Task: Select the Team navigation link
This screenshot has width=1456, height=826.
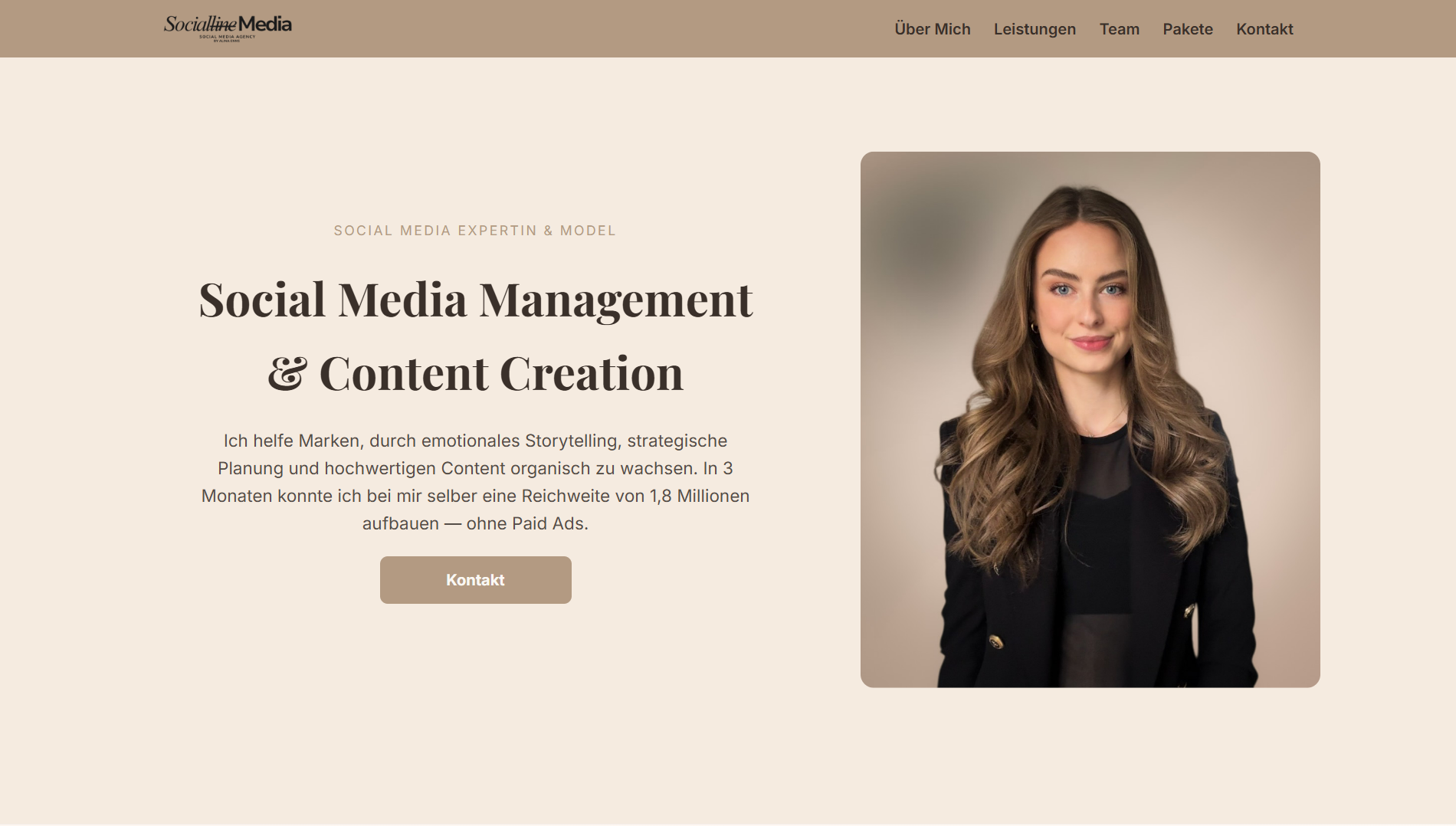Action: point(1119,29)
